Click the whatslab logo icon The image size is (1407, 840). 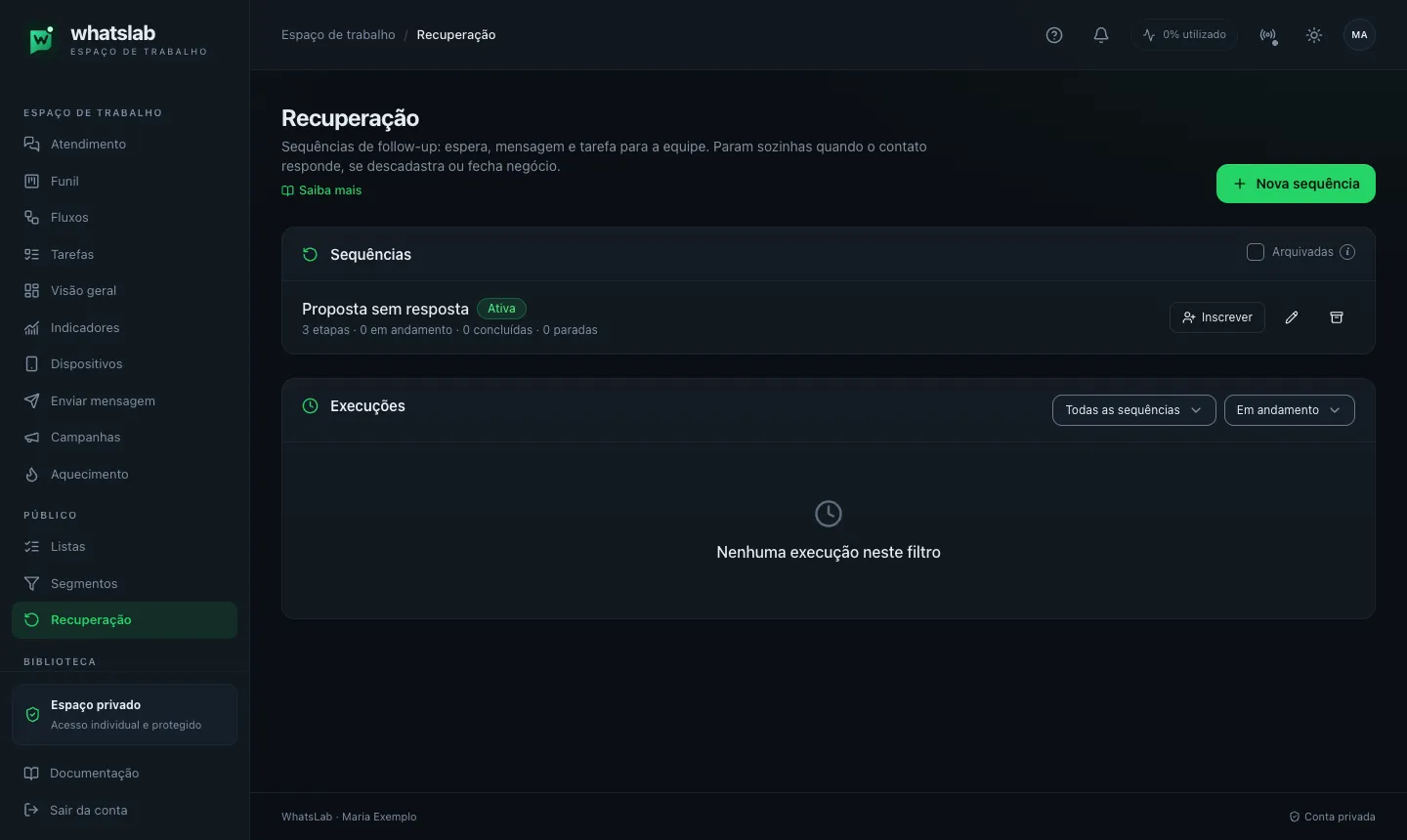(x=41, y=39)
